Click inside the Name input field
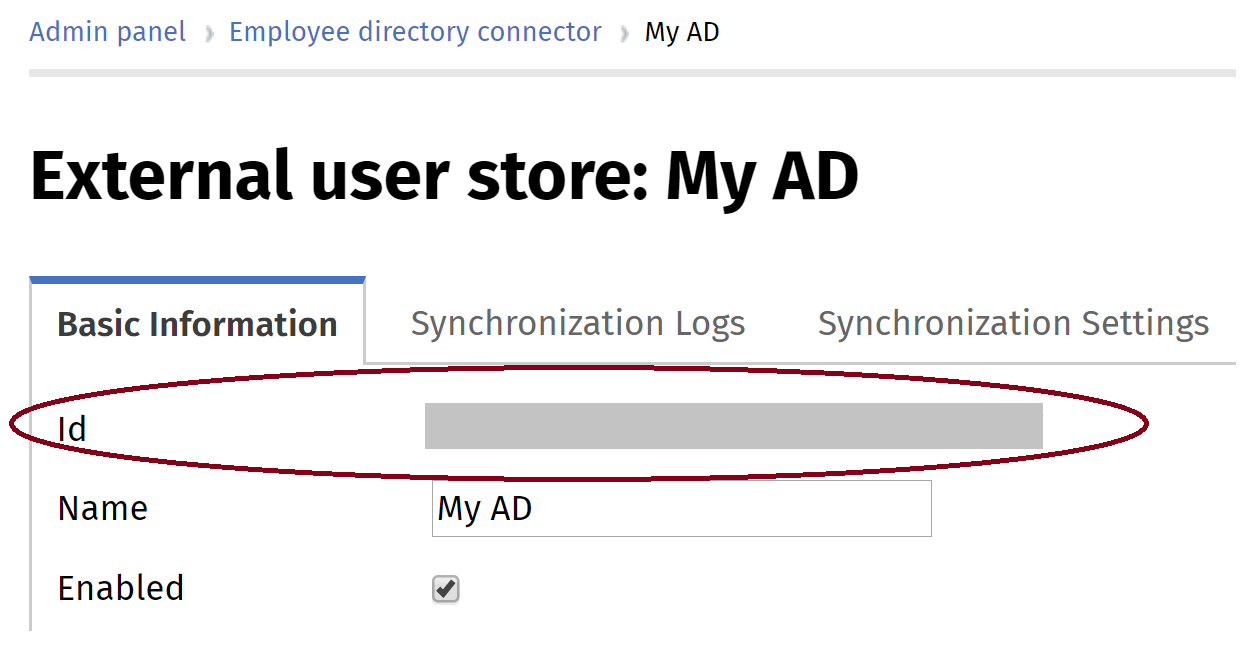 tap(682, 508)
